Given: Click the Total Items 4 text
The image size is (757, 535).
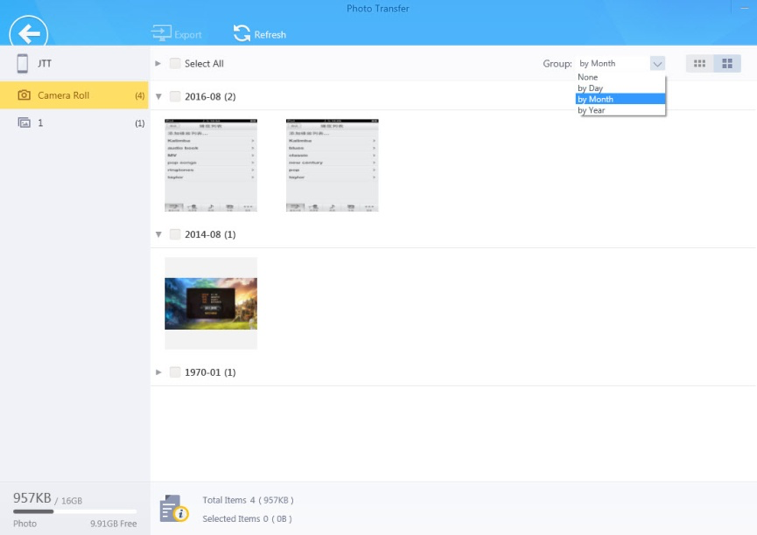Looking at the screenshot, I should (x=248, y=500).
